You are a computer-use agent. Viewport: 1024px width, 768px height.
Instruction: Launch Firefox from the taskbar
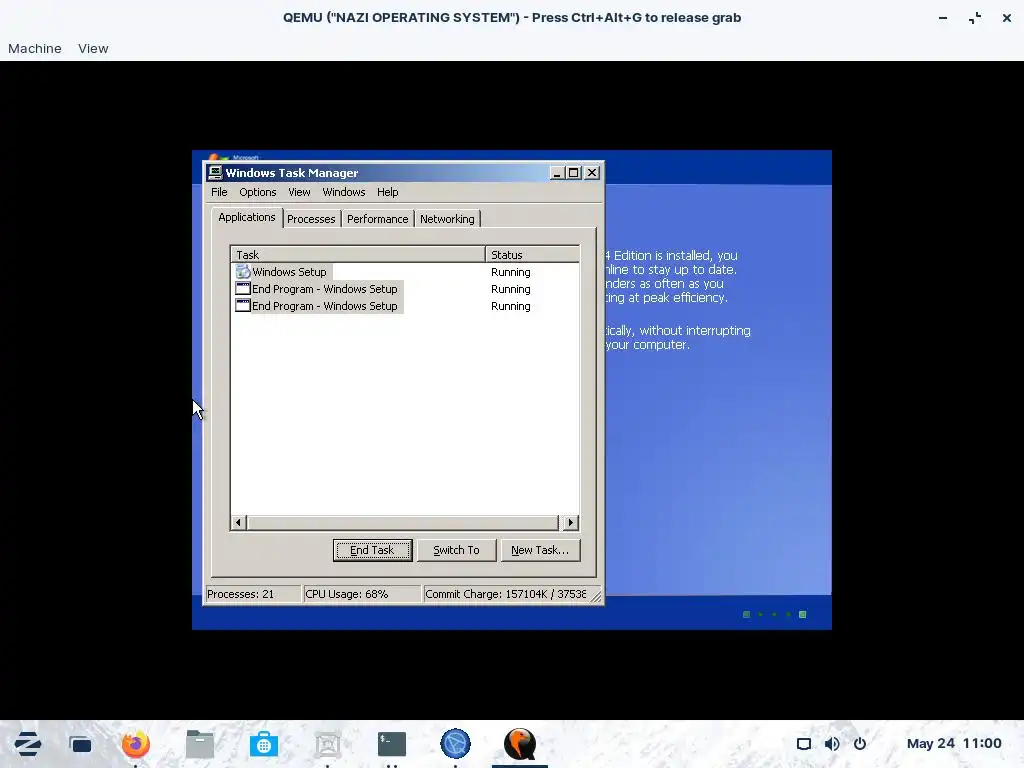tap(136, 744)
